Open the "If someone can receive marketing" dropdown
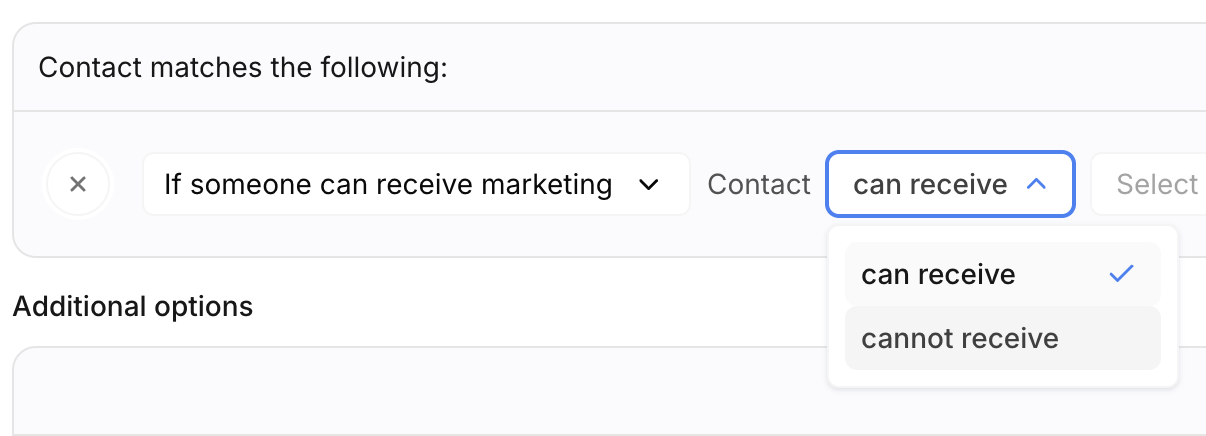 click(416, 184)
